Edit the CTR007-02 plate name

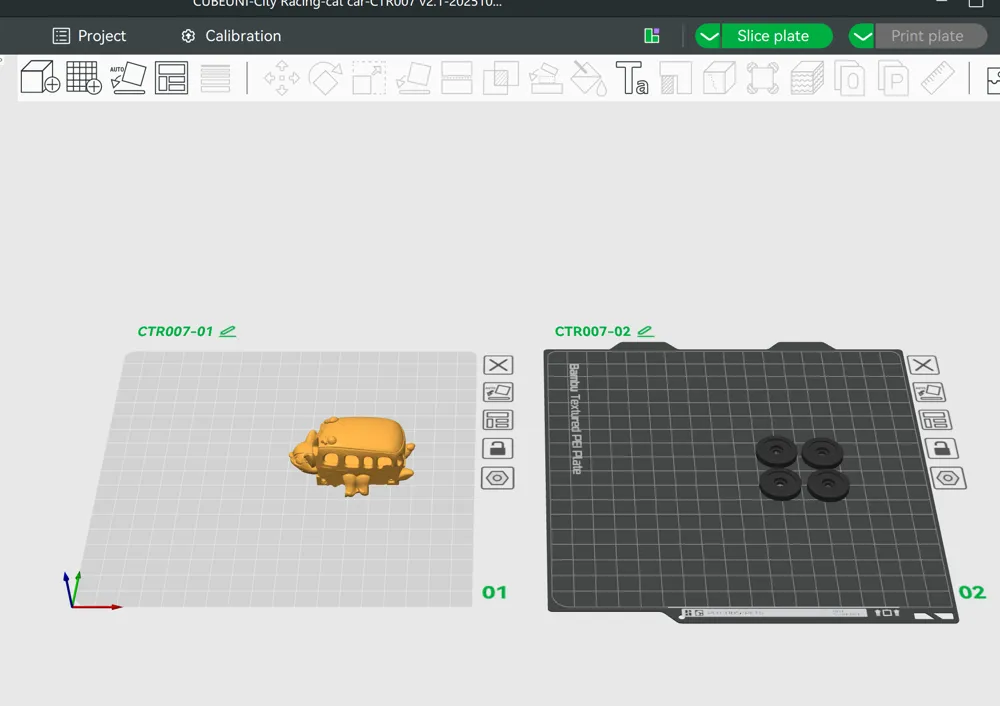tap(645, 331)
